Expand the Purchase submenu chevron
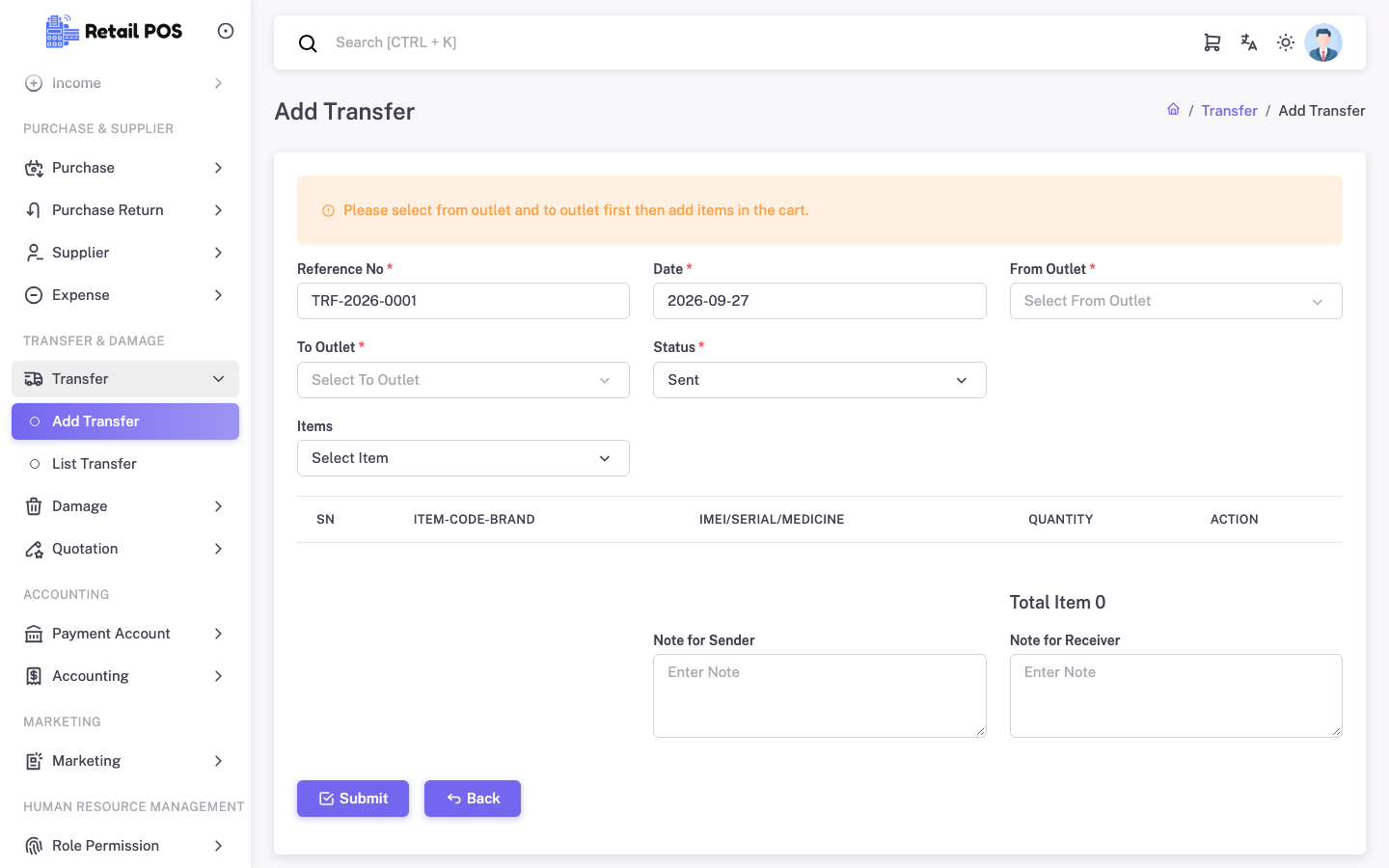Screen dimensions: 1389x868 (x=219, y=168)
